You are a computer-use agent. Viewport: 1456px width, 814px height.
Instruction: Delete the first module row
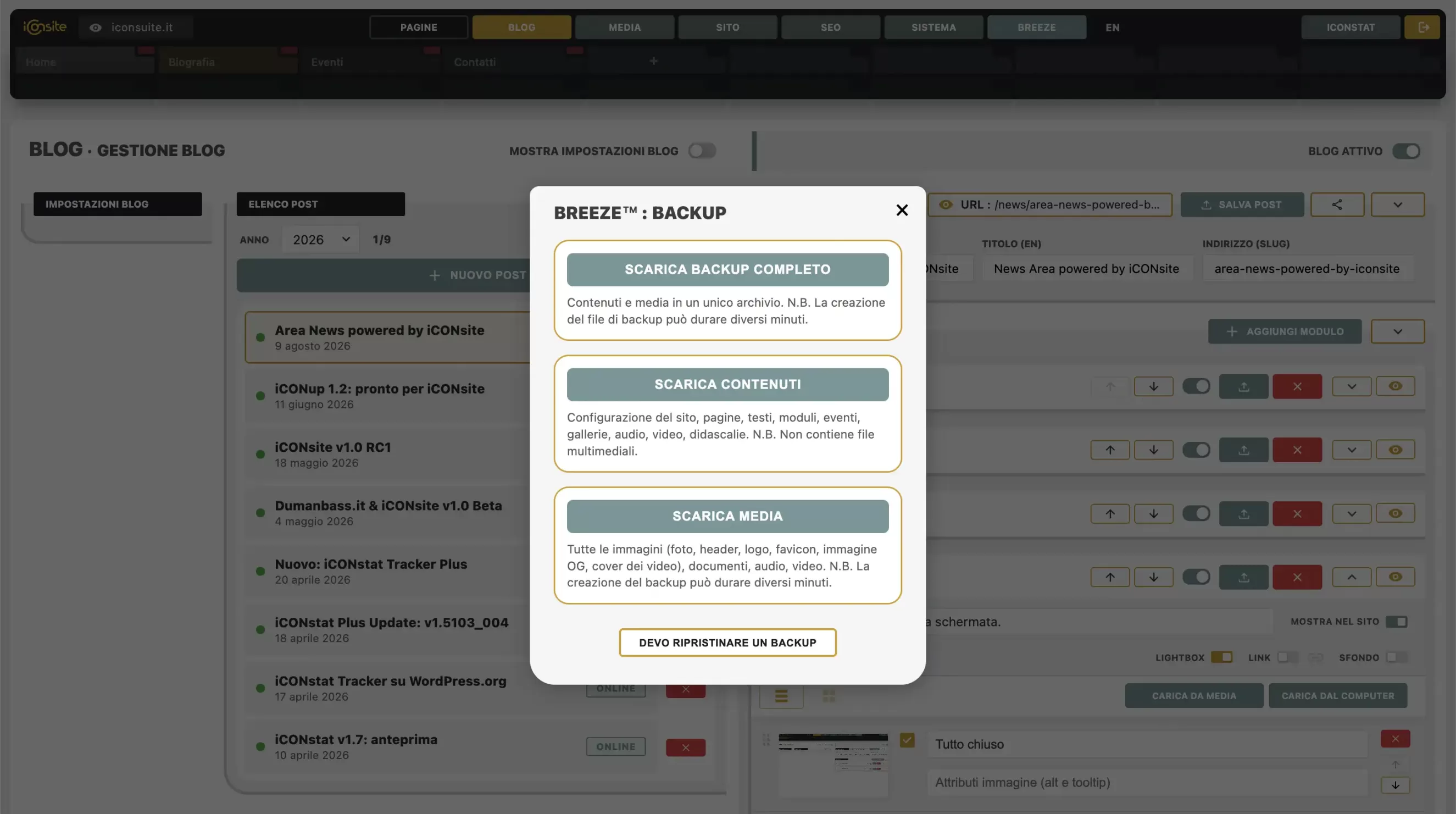1297,386
